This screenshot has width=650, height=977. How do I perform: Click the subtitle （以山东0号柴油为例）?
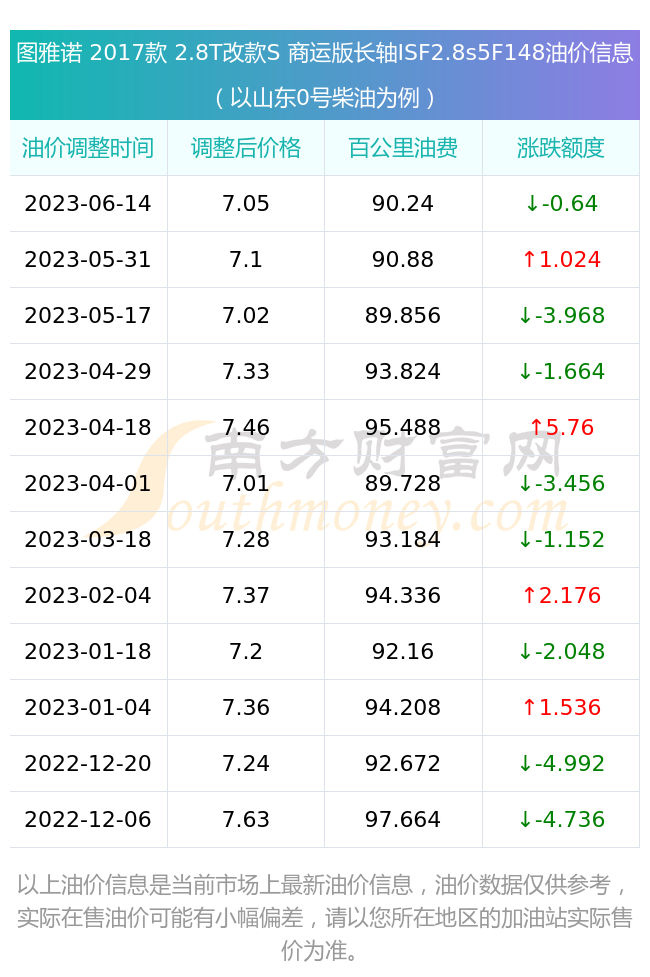(x=325, y=98)
